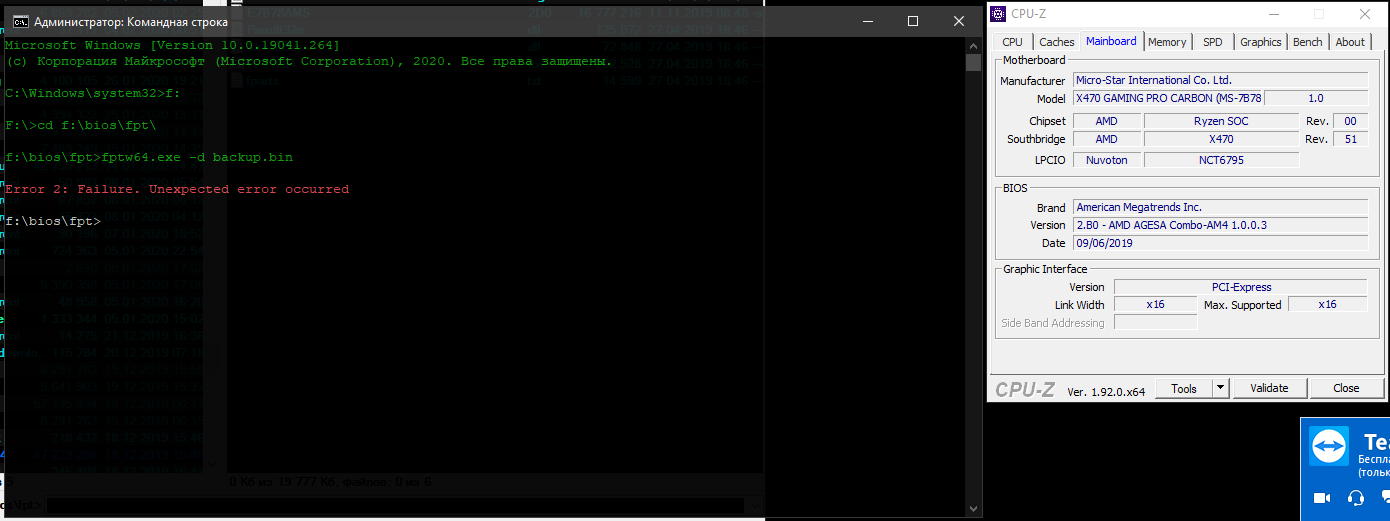Click the Chipset Rev. 00 field
This screenshot has height=521, width=1390.
[x=1350, y=121]
